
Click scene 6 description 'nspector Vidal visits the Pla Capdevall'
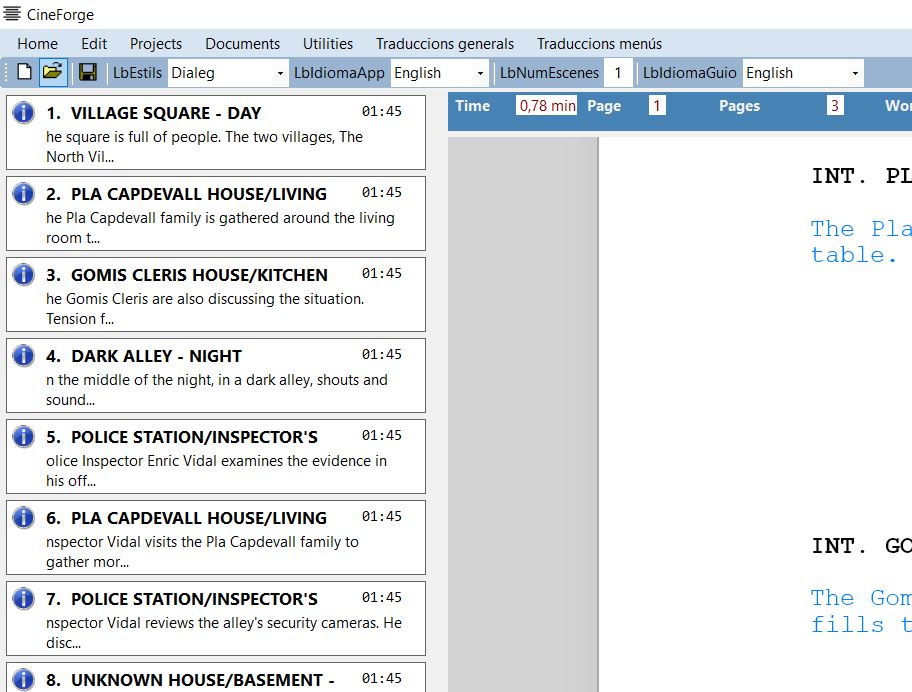pos(202,551)
